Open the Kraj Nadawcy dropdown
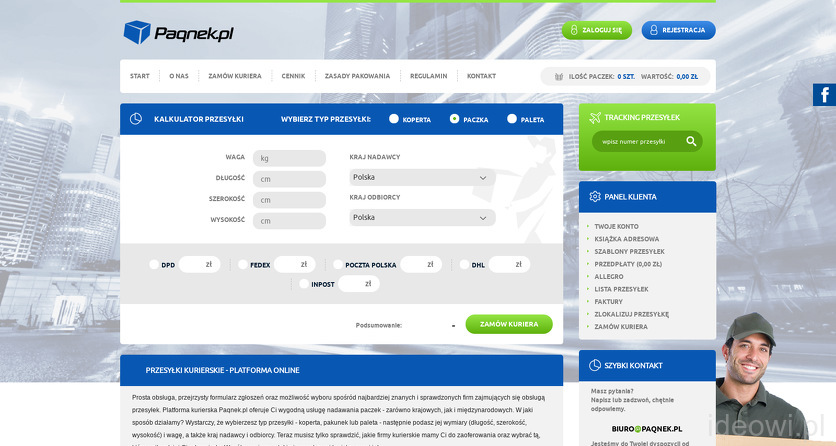The height and width of the screenshot is (446, 836). point(422,178)
